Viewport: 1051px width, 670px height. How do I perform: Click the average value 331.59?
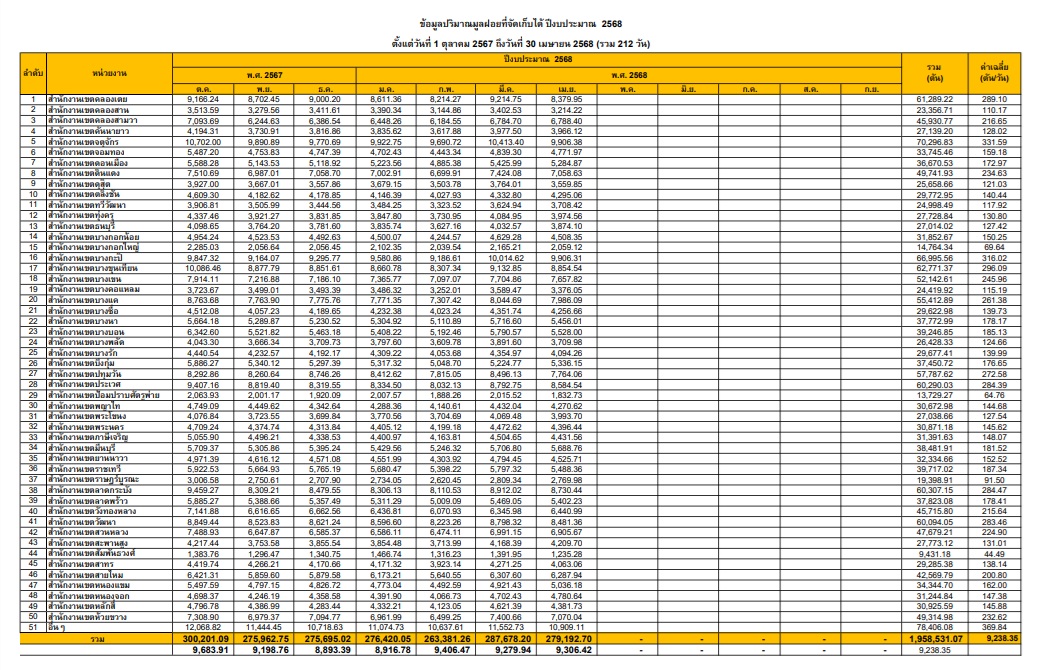(x=995, y=142)
